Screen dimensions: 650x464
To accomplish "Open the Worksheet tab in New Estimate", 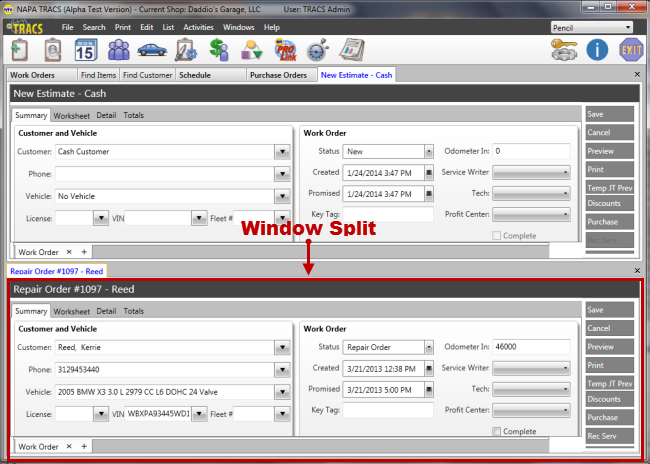I will click(71, 116).
